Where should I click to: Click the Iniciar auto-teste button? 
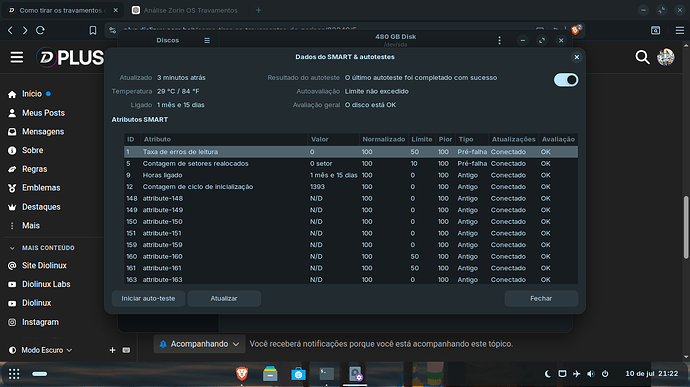tap(148, 299)
